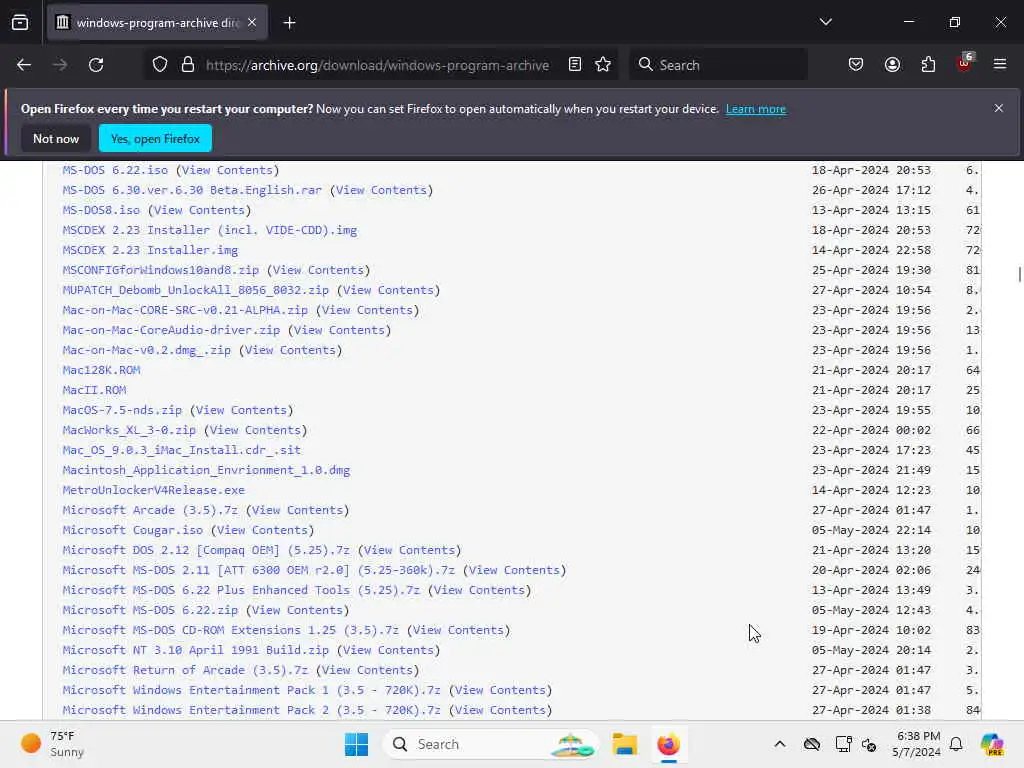Open uBlock extension icon with badge

click(x=965, y=63)
